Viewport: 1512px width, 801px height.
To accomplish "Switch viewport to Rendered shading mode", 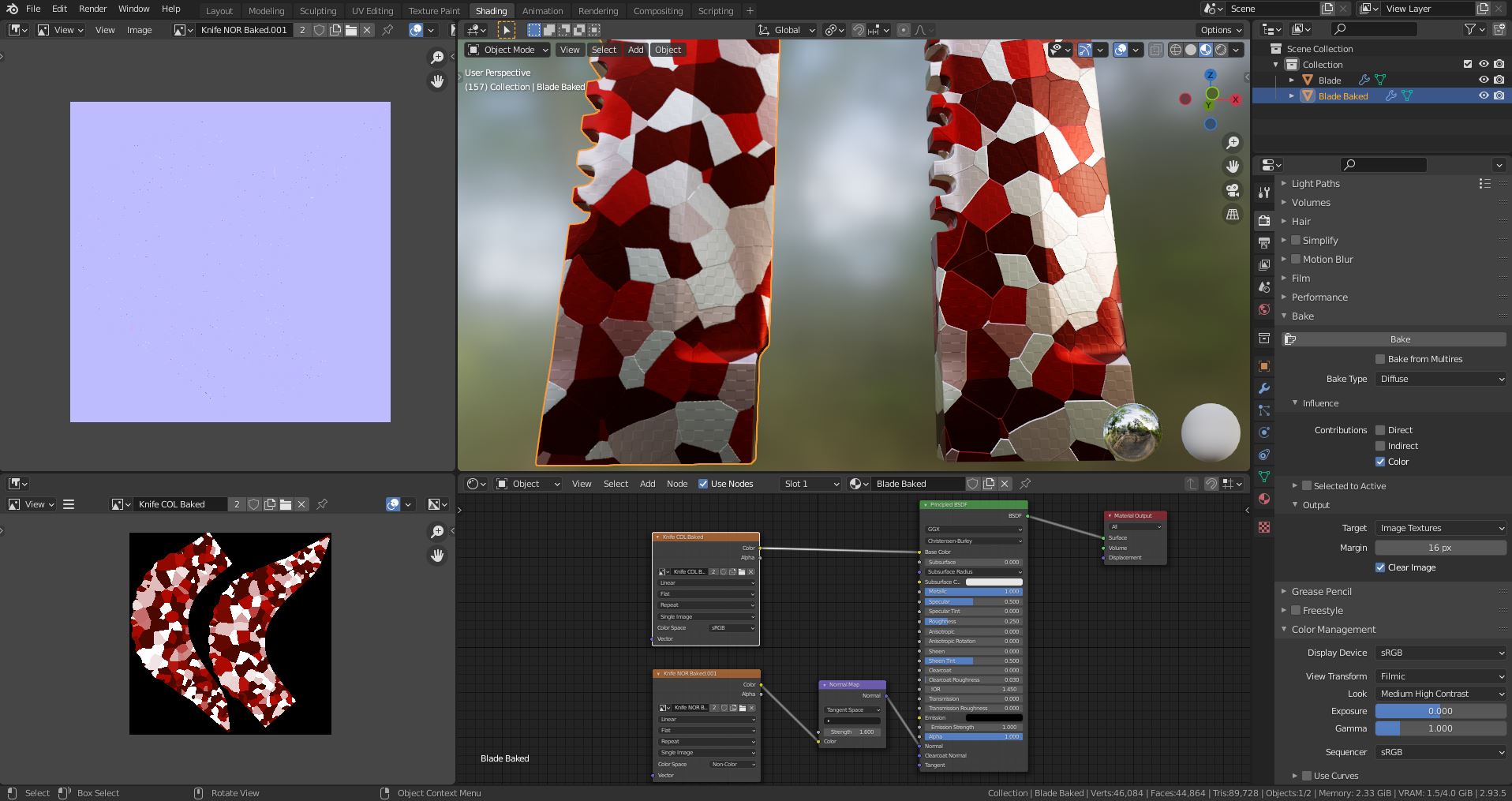I will point(1220,49).
